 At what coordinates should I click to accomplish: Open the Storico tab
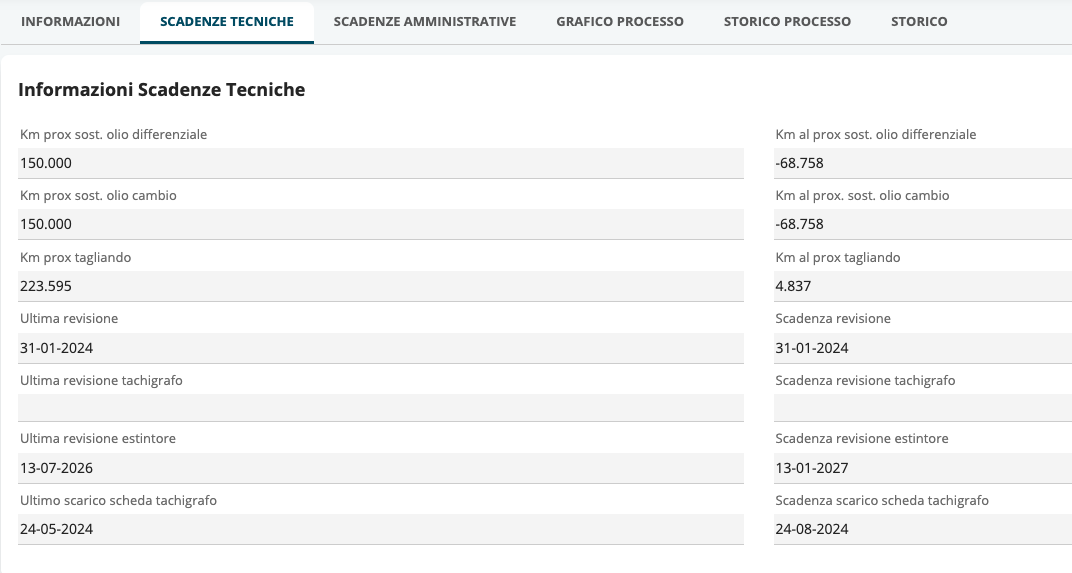point(919,21)
